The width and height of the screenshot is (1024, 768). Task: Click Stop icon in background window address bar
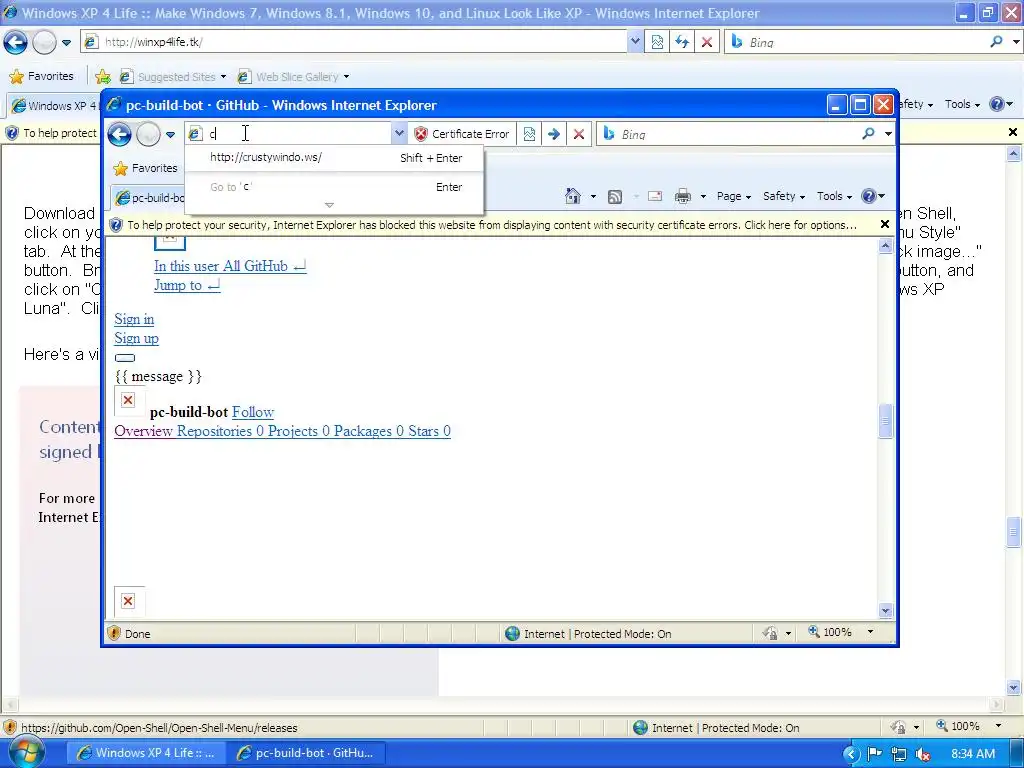(707, 42)
